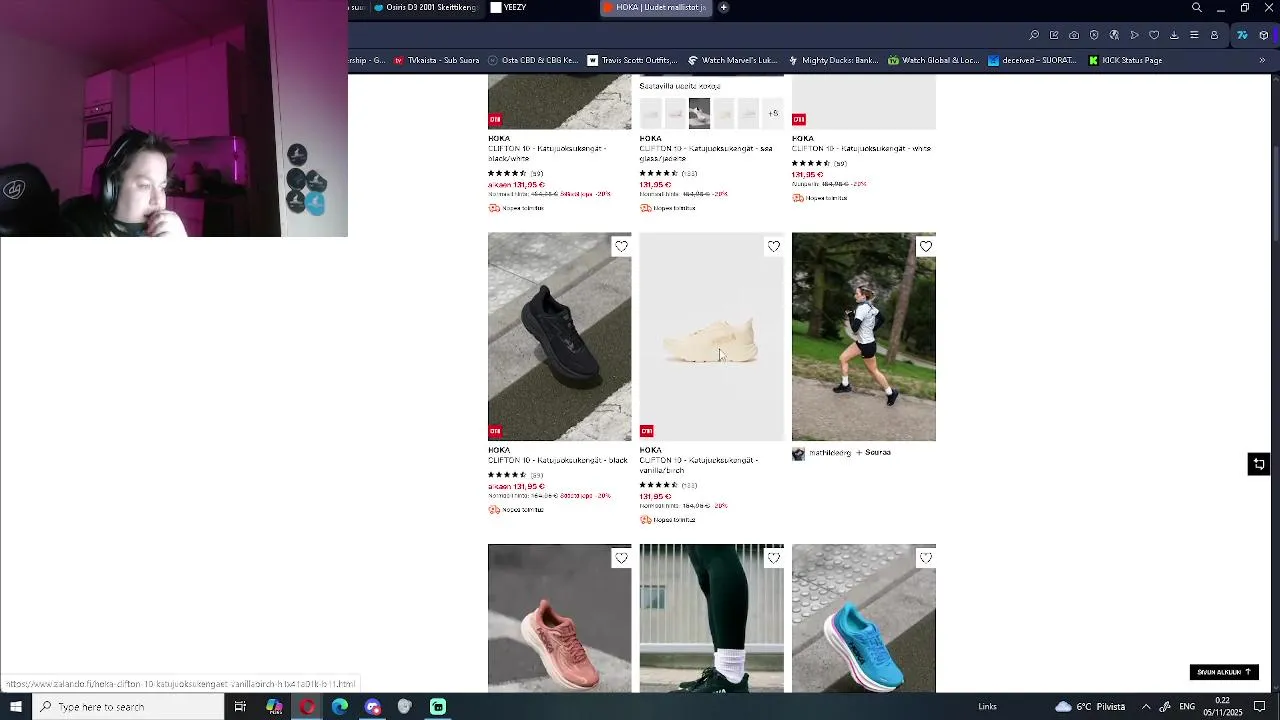This screenshot has width=1280, height=720.
Task: Select the dark highlighted colour variant thumbnail
Action: coord(699,113)
